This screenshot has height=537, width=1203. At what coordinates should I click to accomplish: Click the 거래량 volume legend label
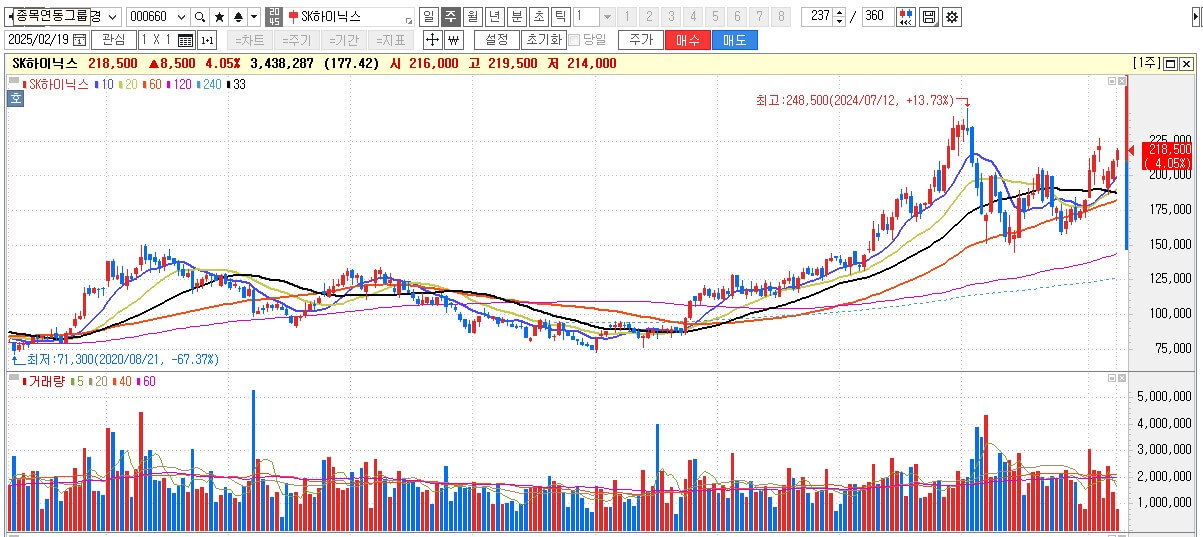43,381
